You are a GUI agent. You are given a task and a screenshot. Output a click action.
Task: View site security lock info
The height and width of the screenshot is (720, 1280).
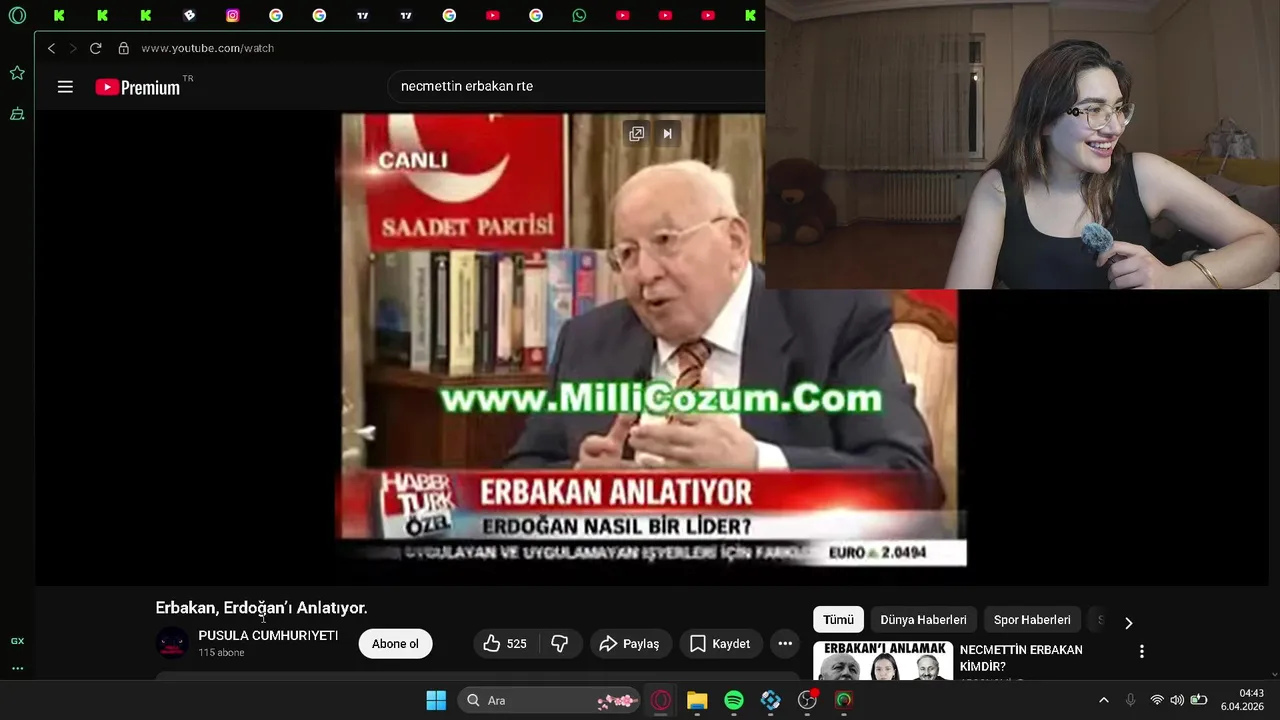123,48
